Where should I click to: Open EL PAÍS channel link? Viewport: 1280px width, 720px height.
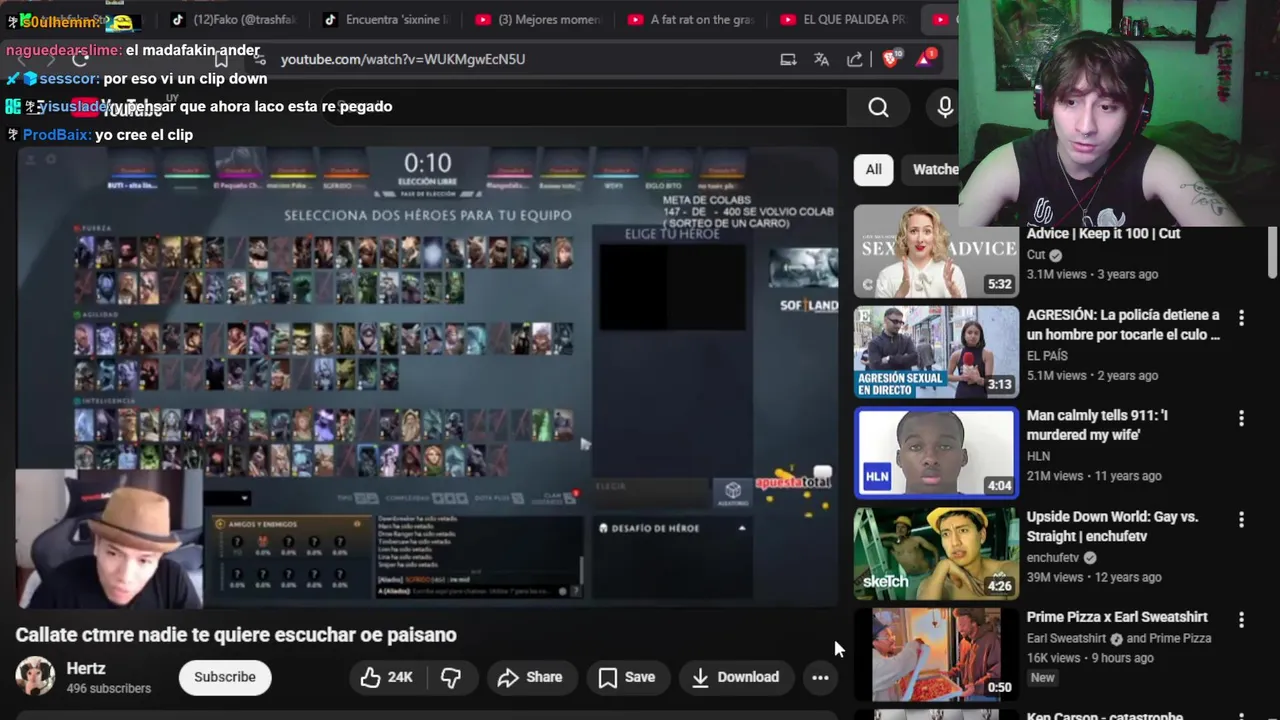click(1047, 355)
